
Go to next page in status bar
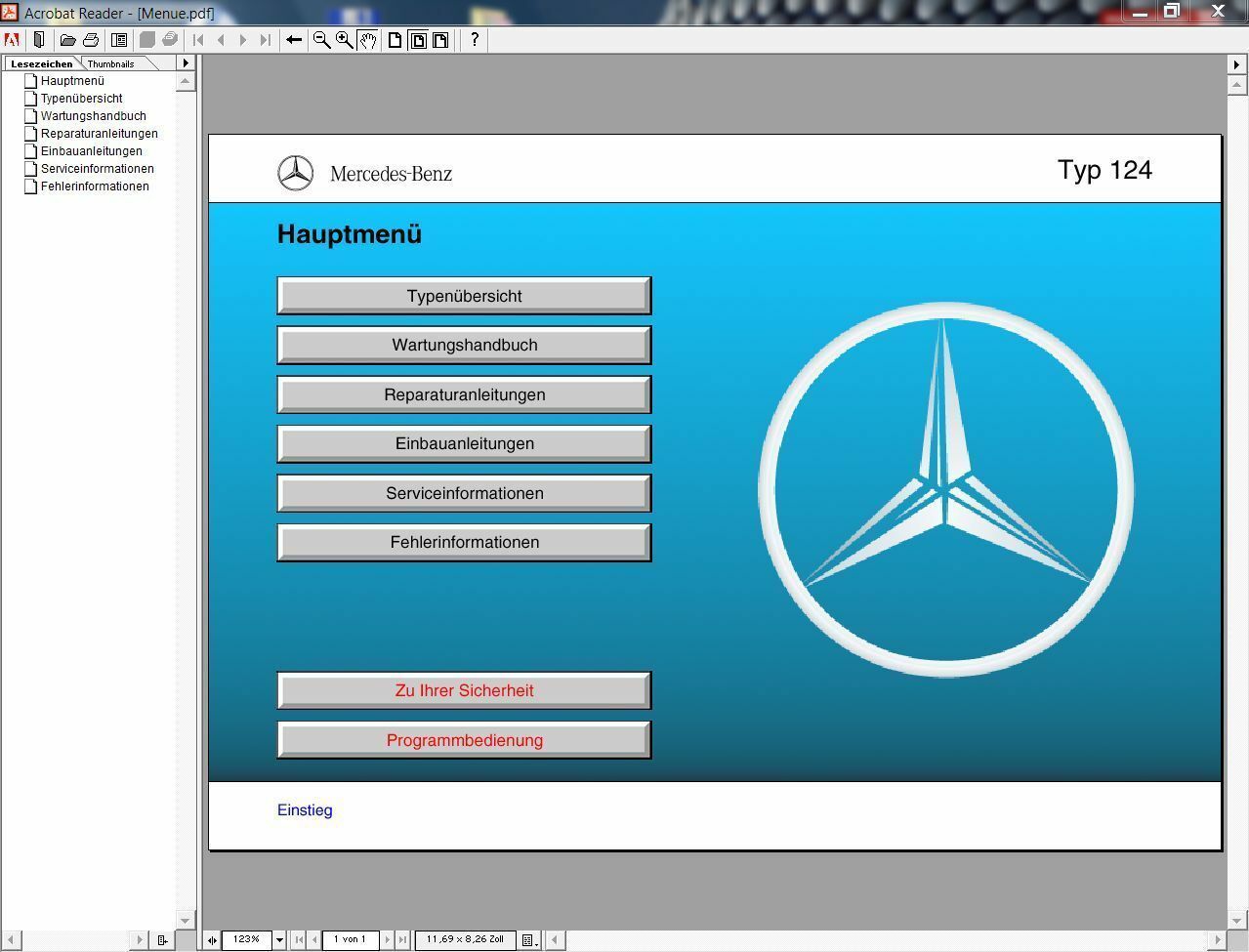coord(388,940)
